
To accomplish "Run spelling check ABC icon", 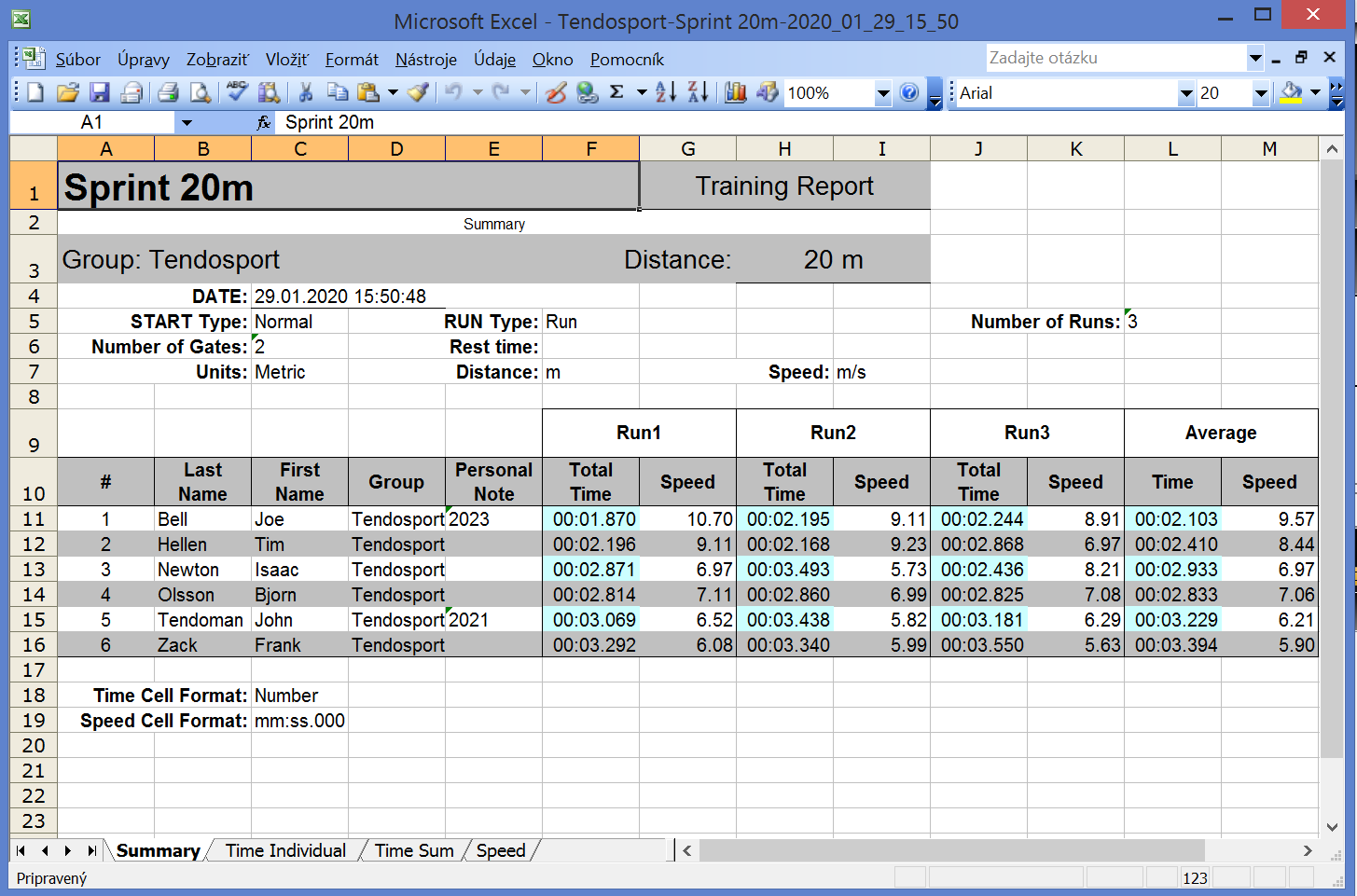I will pyautogui.click(x=237, y=91).
